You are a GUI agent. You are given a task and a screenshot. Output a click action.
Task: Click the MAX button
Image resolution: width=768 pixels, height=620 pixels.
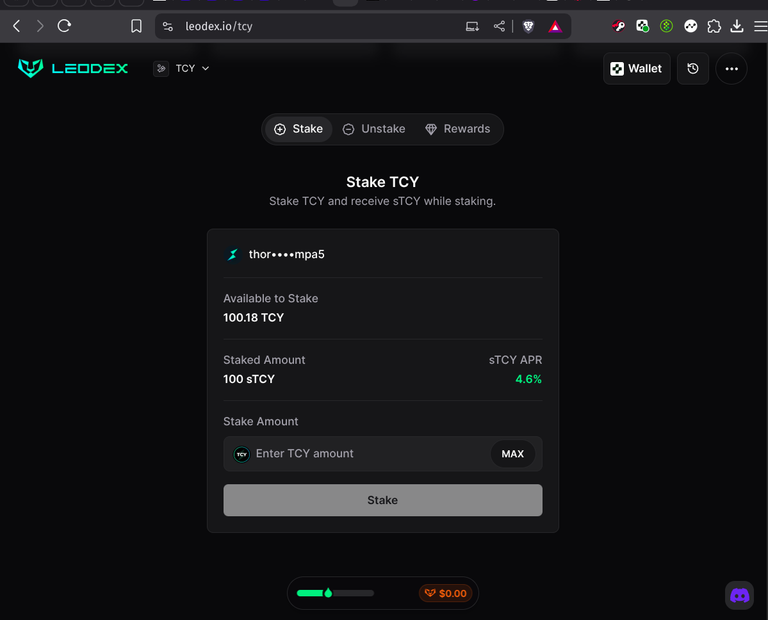pyautogui.click(x=512, y=454)
